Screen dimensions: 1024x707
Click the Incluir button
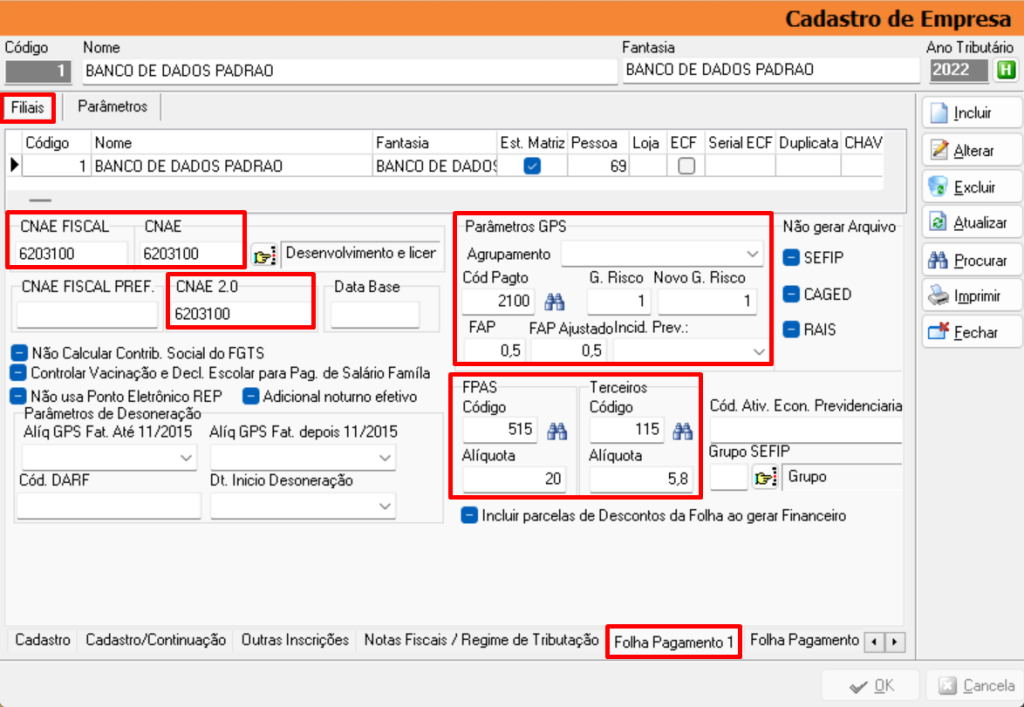(970, 113)
